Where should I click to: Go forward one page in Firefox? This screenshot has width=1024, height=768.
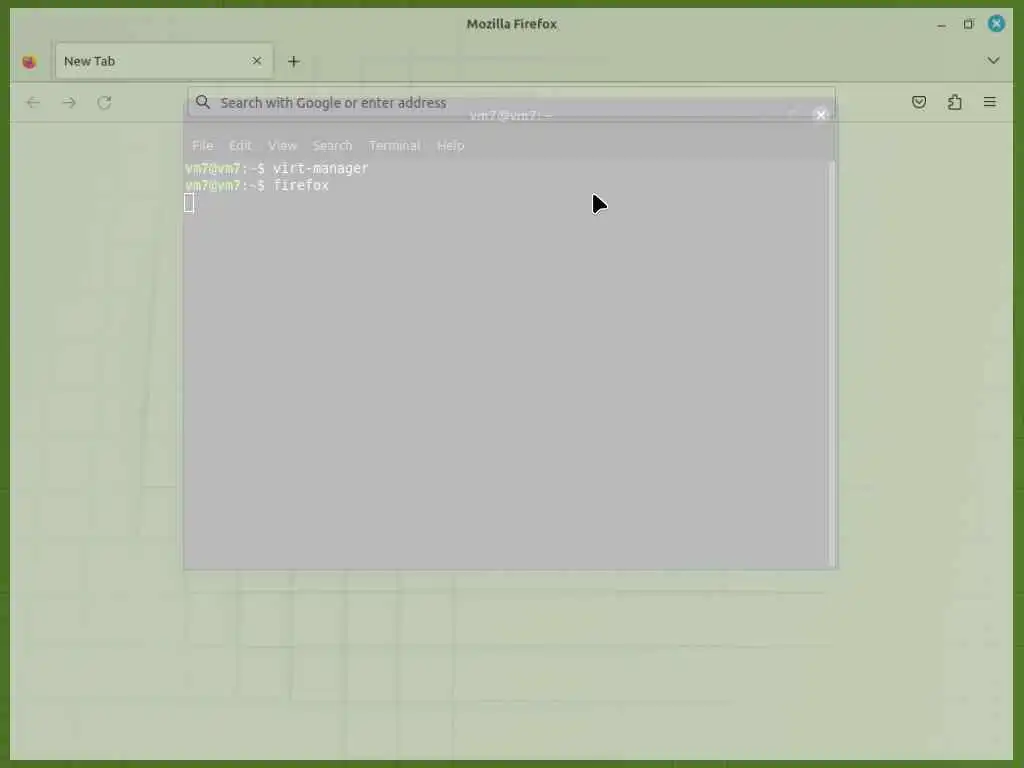[x=69, y=103]
